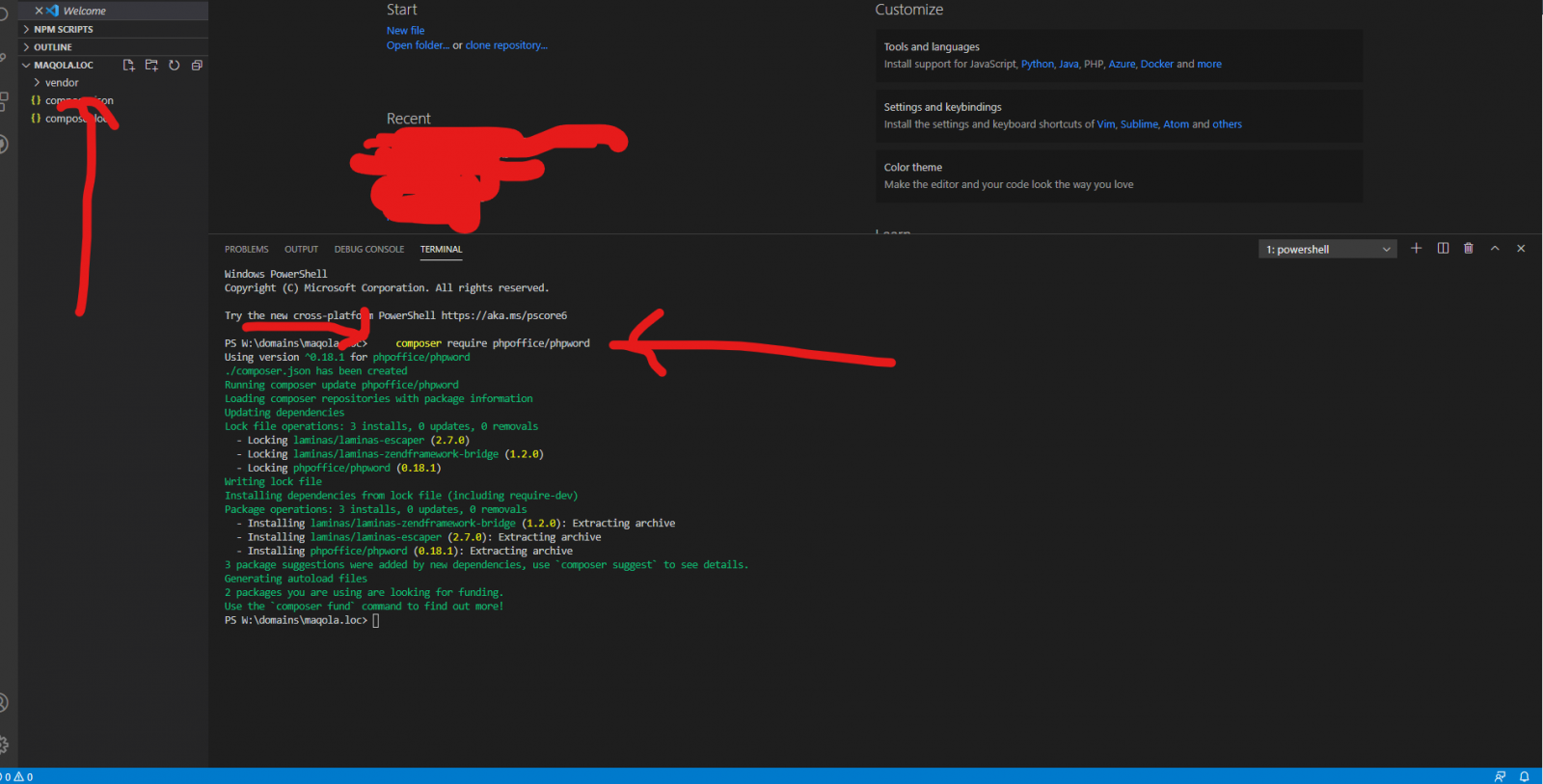Click the 'Start' heading on Welcome page
The width and height of the screenshot is (1543, 784).
pos(402,10)
